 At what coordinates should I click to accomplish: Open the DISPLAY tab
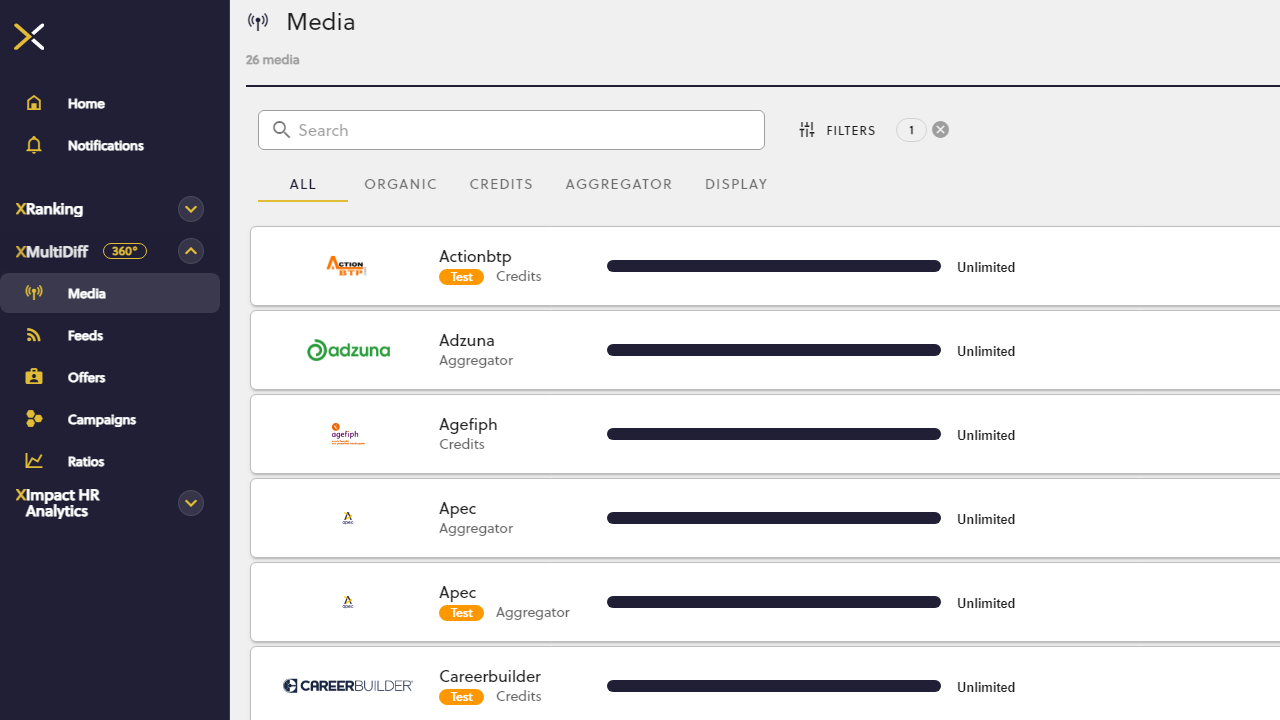(x=736, y=184)
